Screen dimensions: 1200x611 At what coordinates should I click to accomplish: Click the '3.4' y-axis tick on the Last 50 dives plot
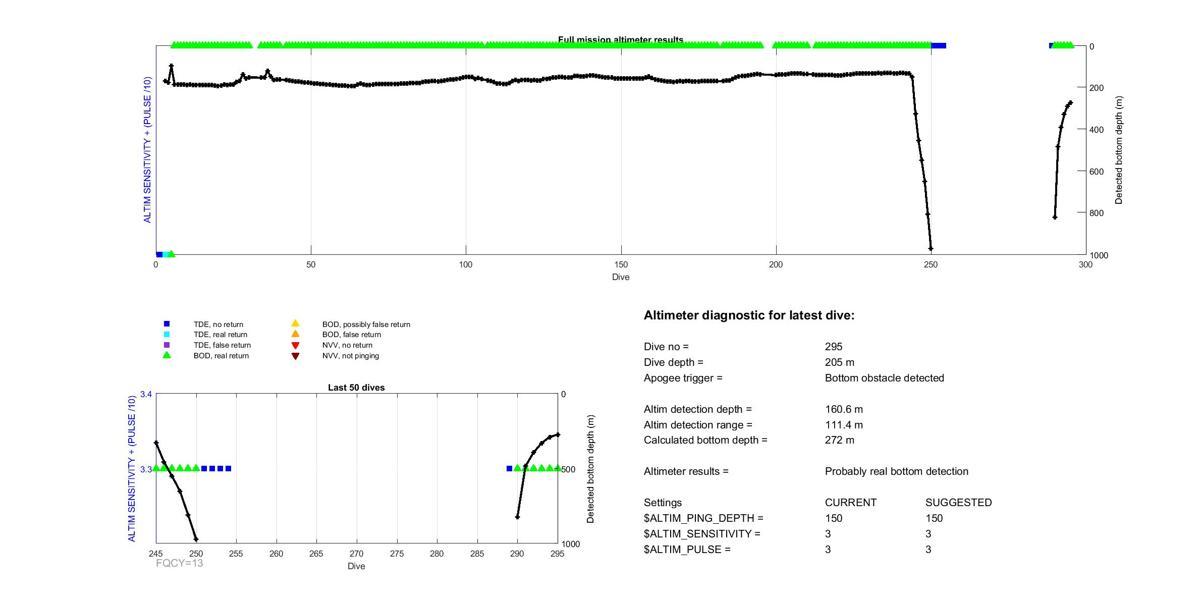(x=146, y=395)
